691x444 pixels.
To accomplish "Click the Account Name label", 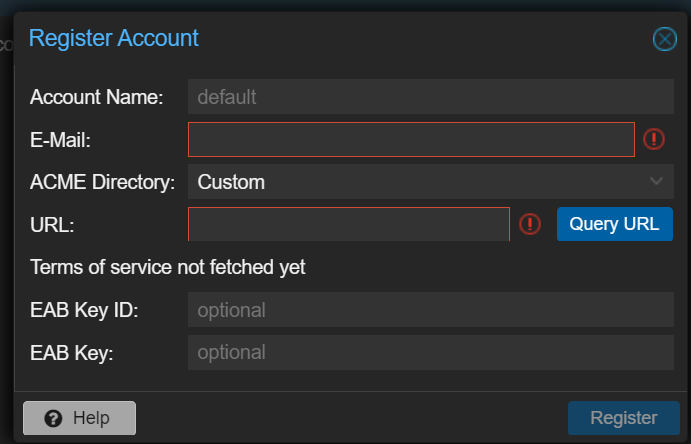I will point(97,98).
